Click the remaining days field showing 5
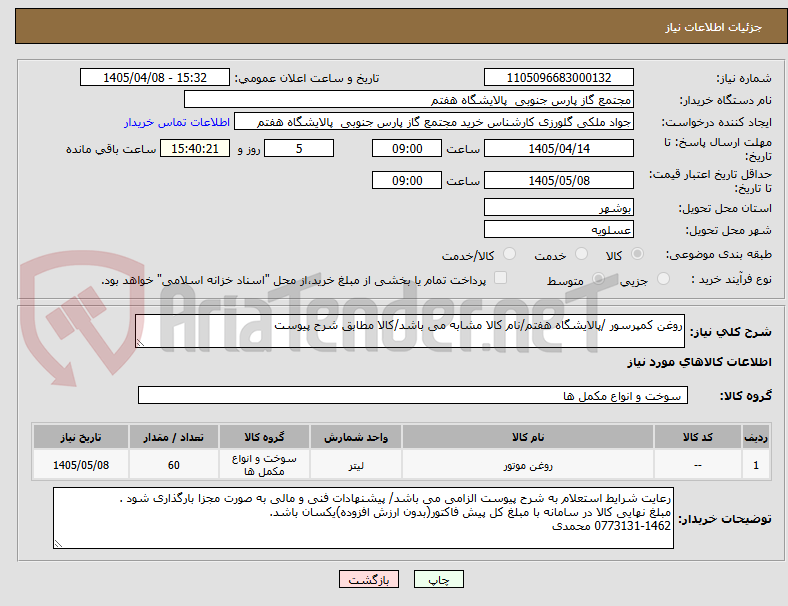Image resolution: width=788 pixels, height=606 pixels. click(x=299, y=148)
